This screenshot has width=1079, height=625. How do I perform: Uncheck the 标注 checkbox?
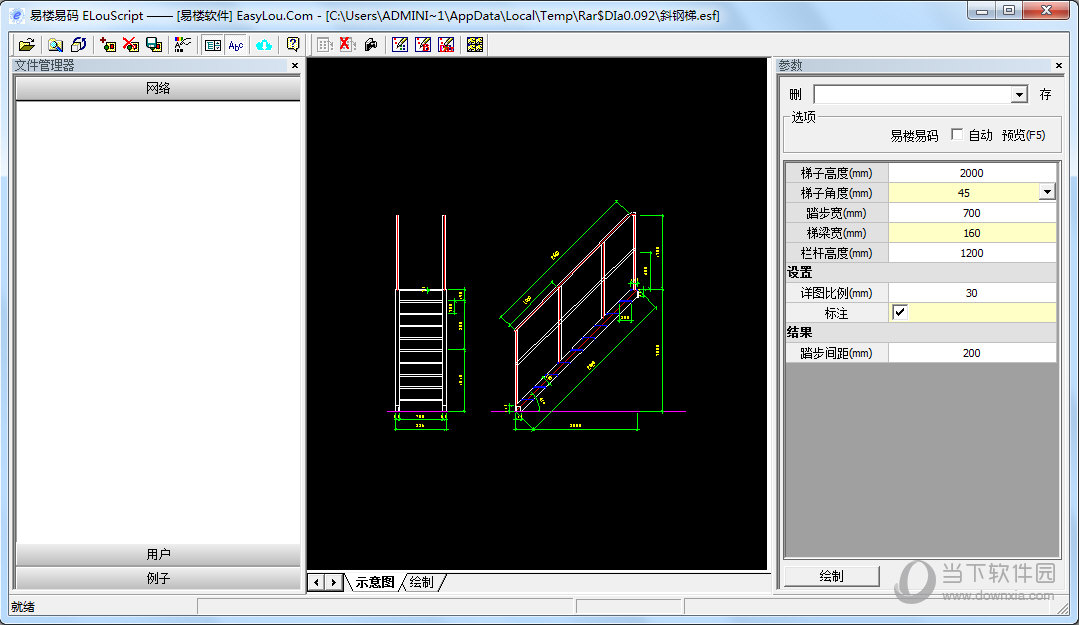899,312
